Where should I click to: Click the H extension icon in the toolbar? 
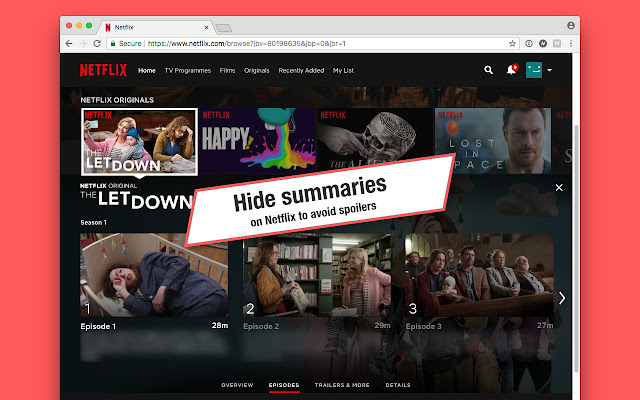[x=557, y=43]
